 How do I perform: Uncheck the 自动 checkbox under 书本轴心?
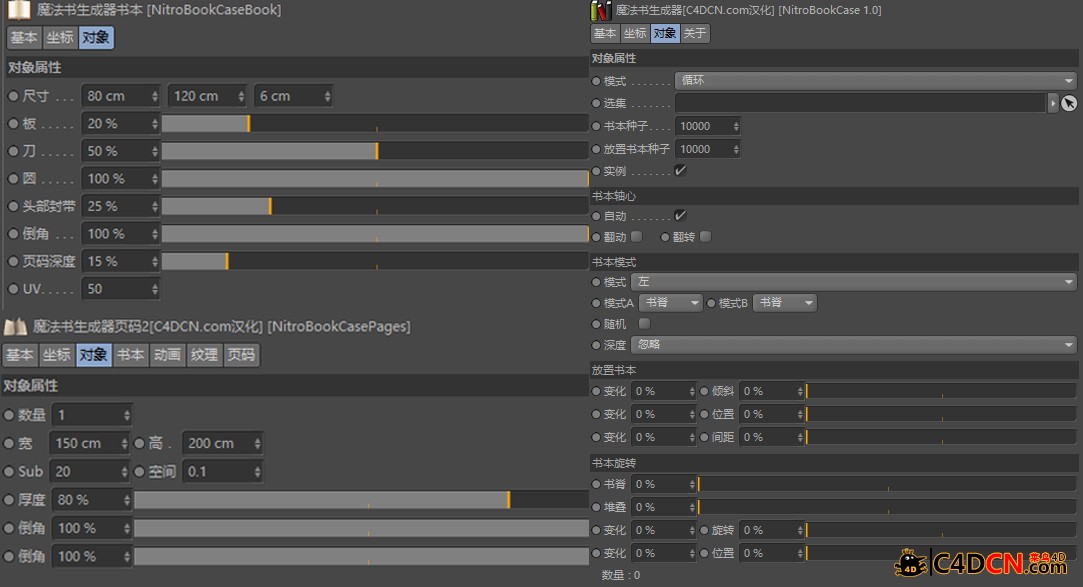click(680, 215)
